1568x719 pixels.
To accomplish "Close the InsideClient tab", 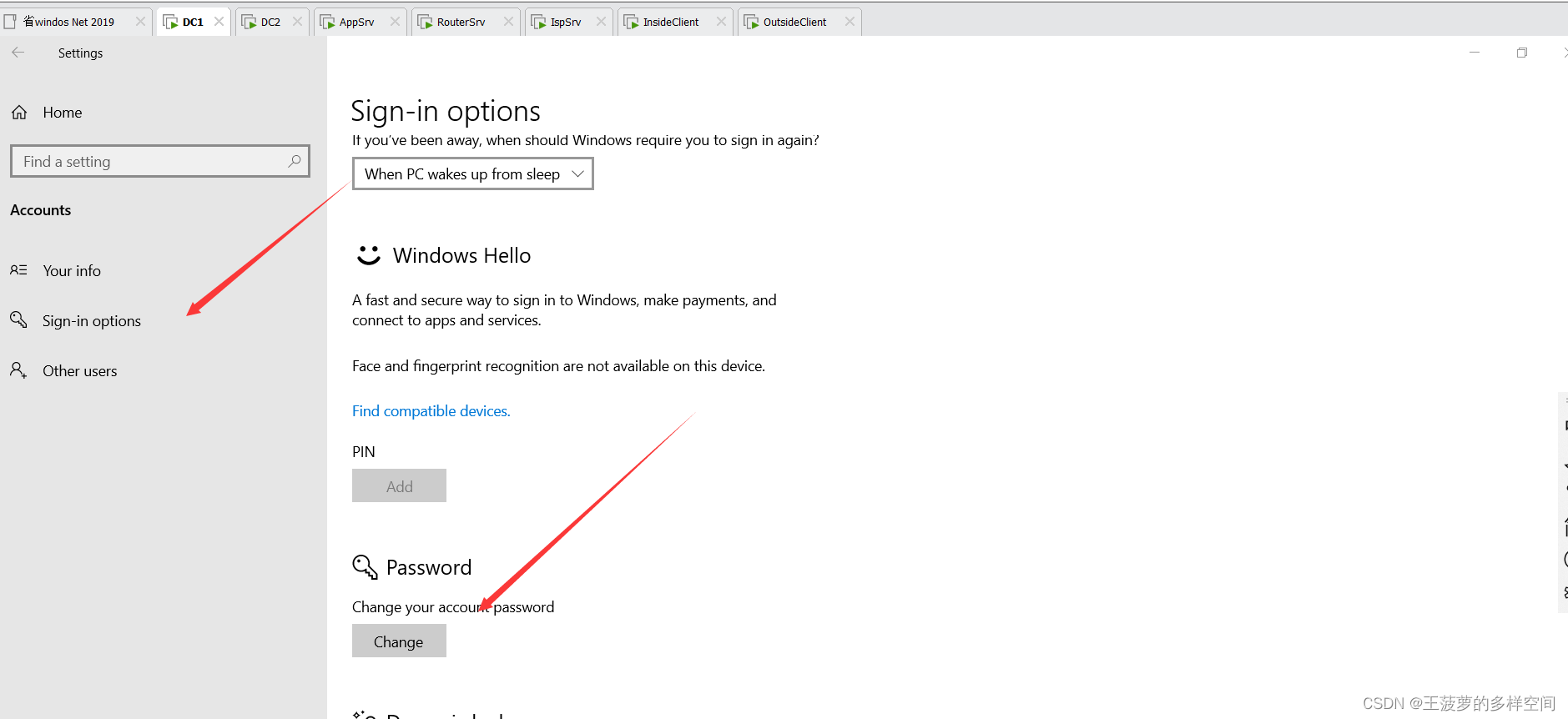I will point(721,22).
